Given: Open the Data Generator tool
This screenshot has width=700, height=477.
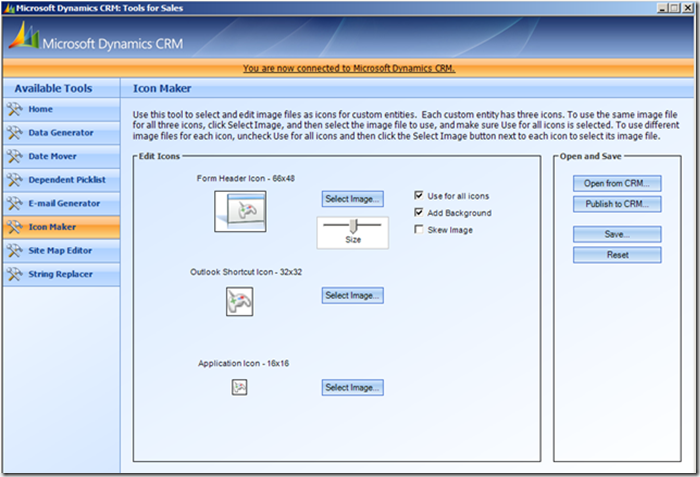Looking at the screenshot, I should [61, 133].
